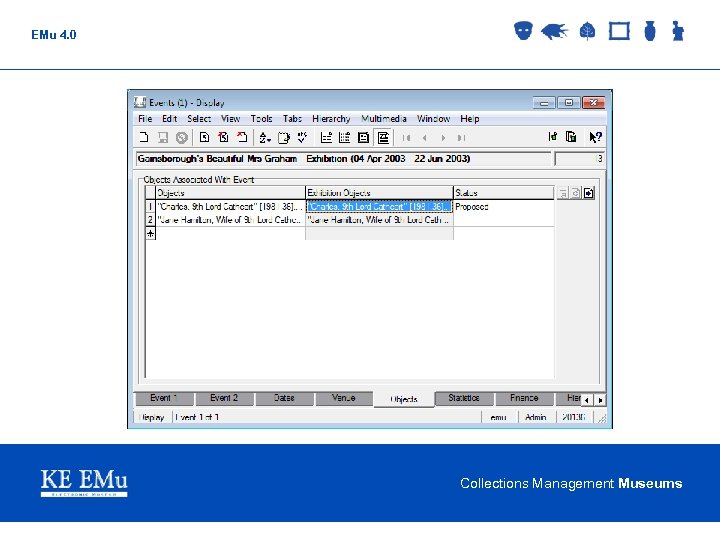Open the Multimedia menu
Screen dimensions: 720x540
click(x=384, y=118)
